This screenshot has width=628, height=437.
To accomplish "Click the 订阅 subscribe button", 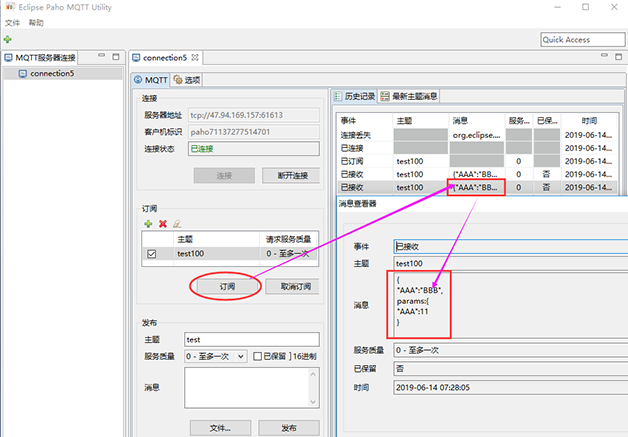I will (x=227, y=286).
